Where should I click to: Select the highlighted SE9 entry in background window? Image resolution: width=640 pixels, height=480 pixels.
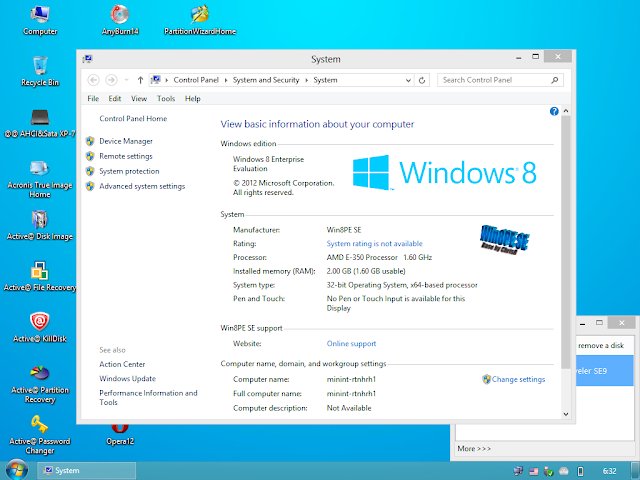click(604, 371)
